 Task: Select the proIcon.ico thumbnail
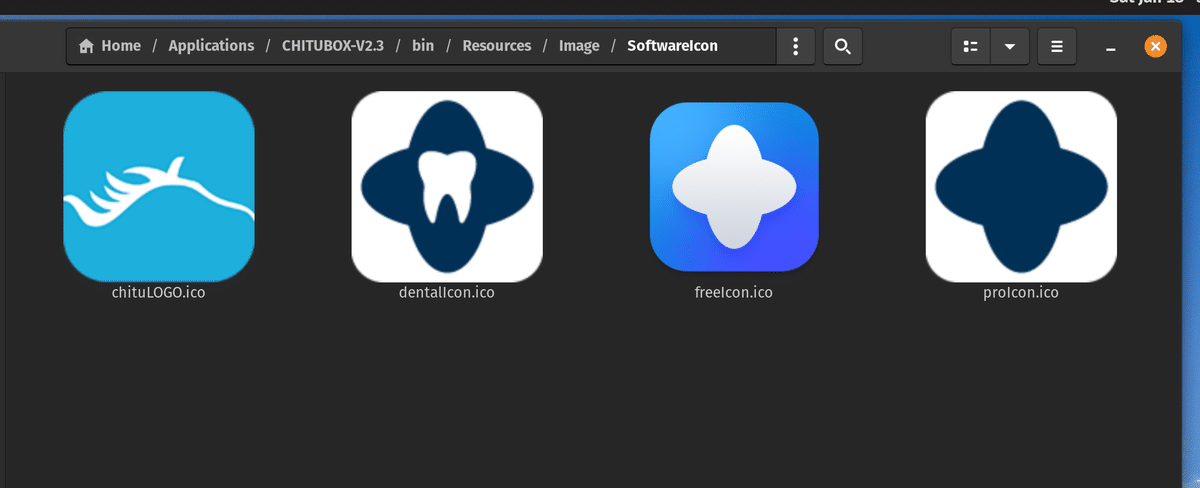coord(1021,186)
